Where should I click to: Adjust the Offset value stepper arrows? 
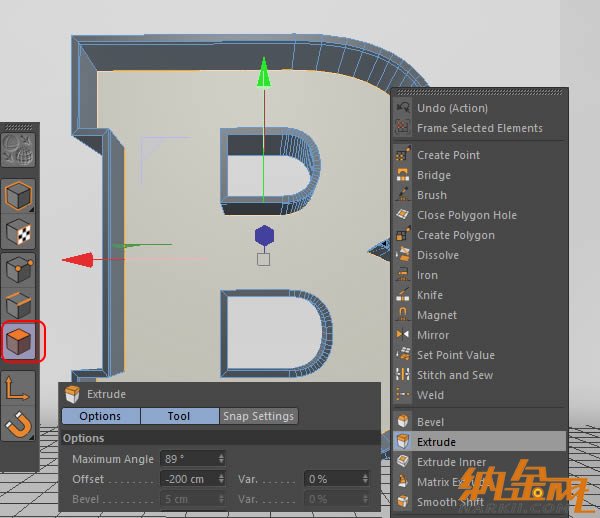(221, 479)
